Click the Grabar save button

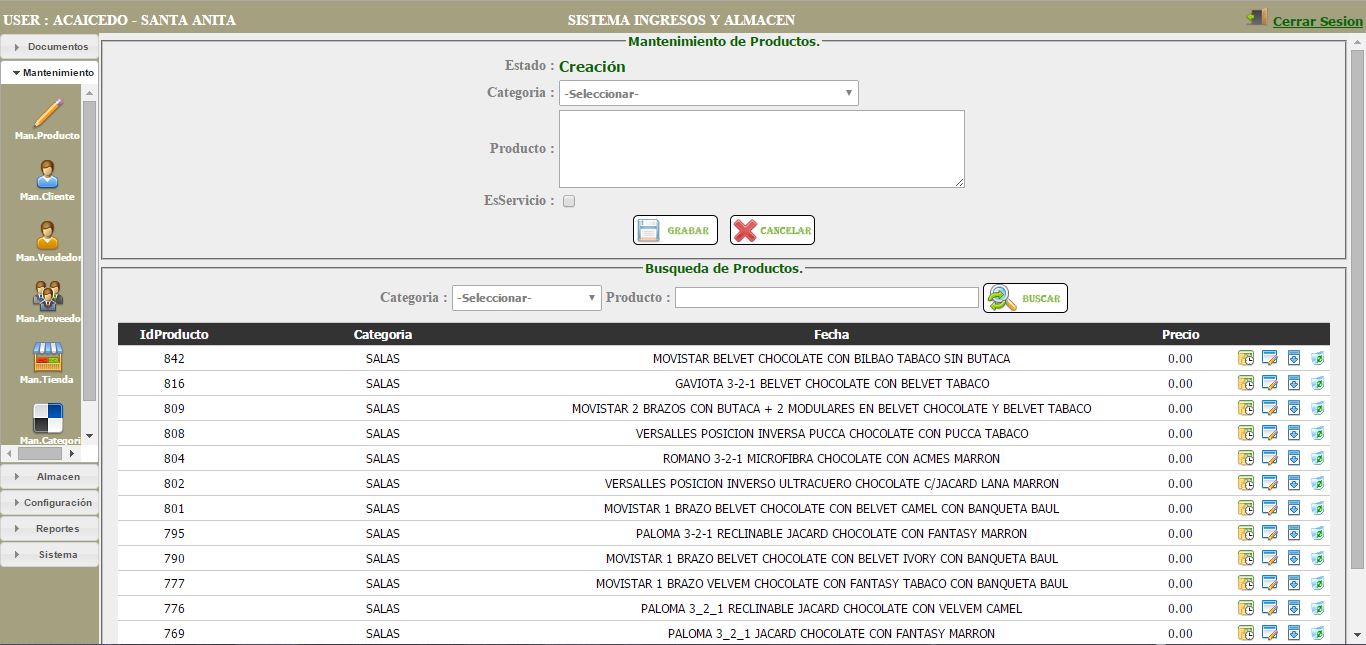click(x=675, y=230)
